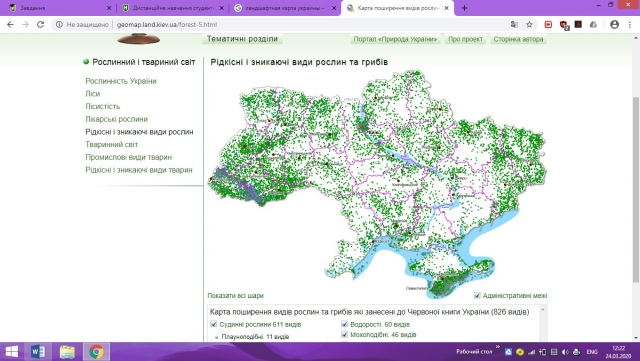
Task: Open the 'Лісистість' map section
Action: click(103, 106)
